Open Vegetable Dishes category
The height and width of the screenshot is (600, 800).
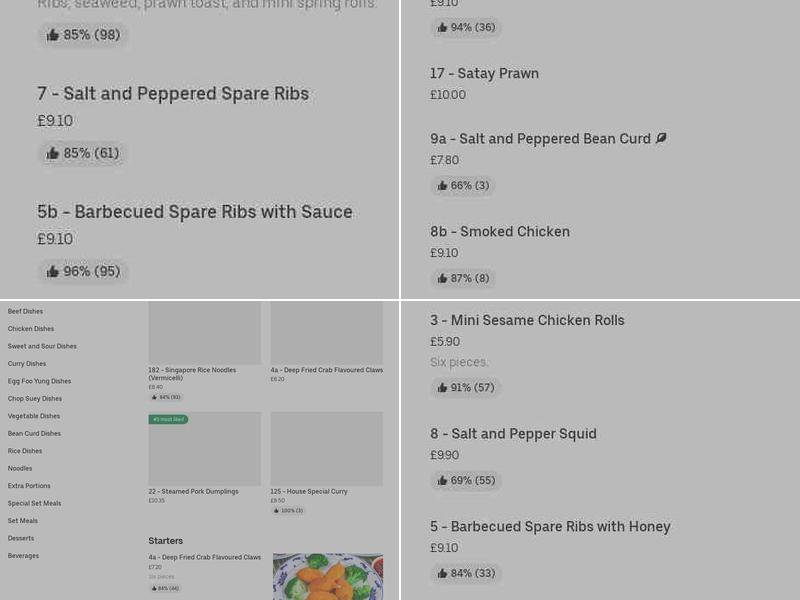tap(33, 416)
